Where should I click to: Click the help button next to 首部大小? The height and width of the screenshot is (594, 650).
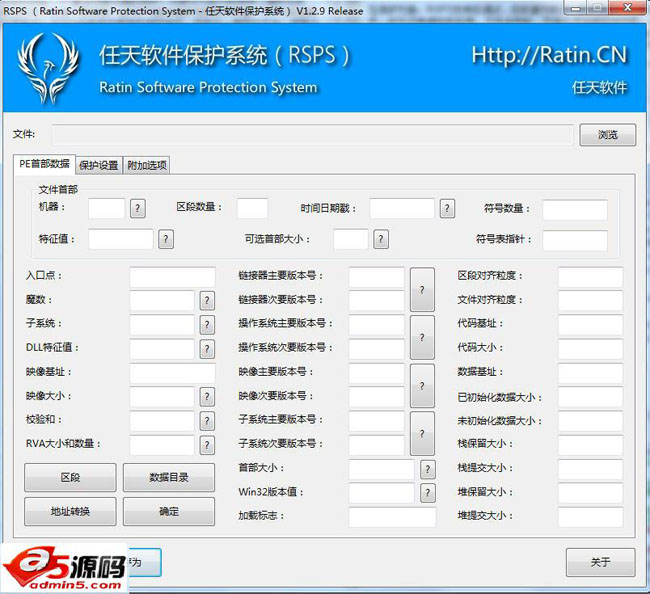click(x=428, y=469)
